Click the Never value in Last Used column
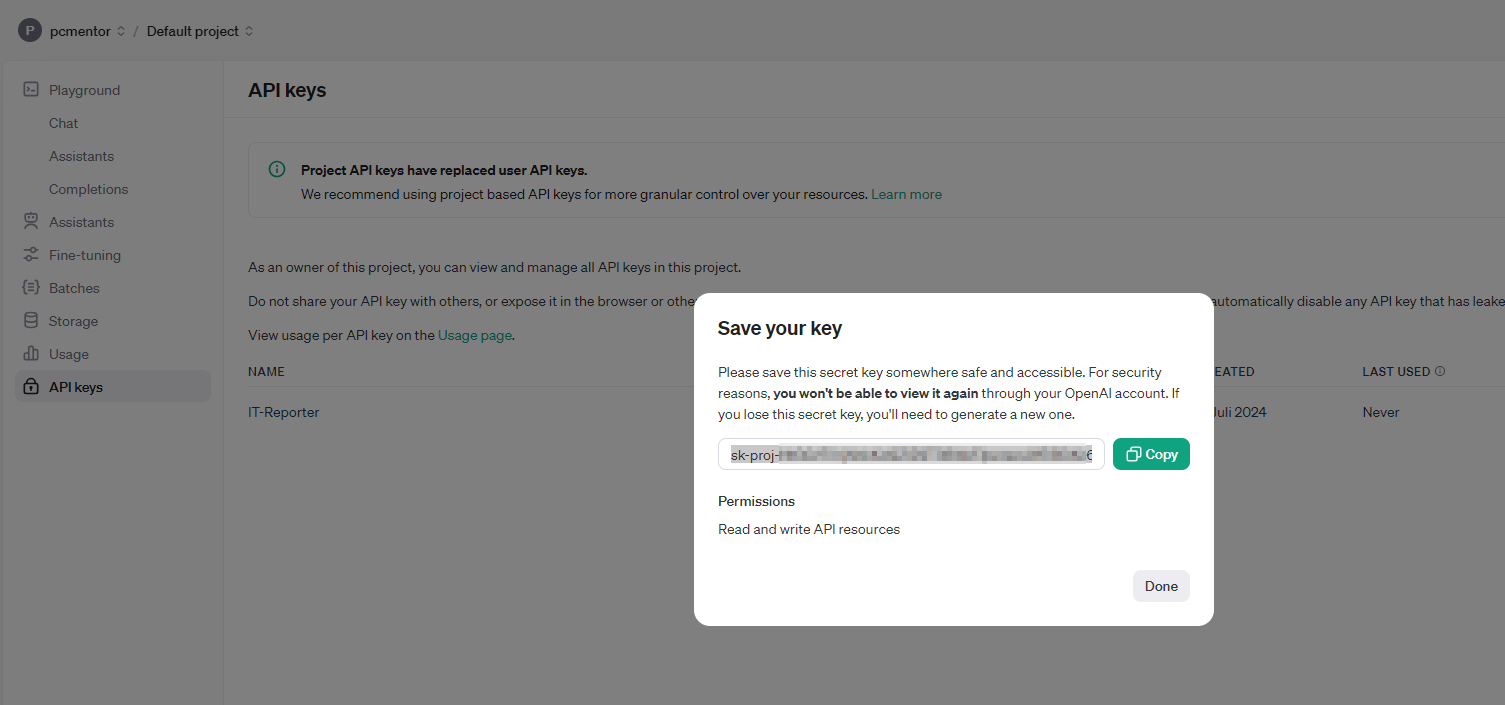This screenshot has height=705, width=1505. point(1381,412)
